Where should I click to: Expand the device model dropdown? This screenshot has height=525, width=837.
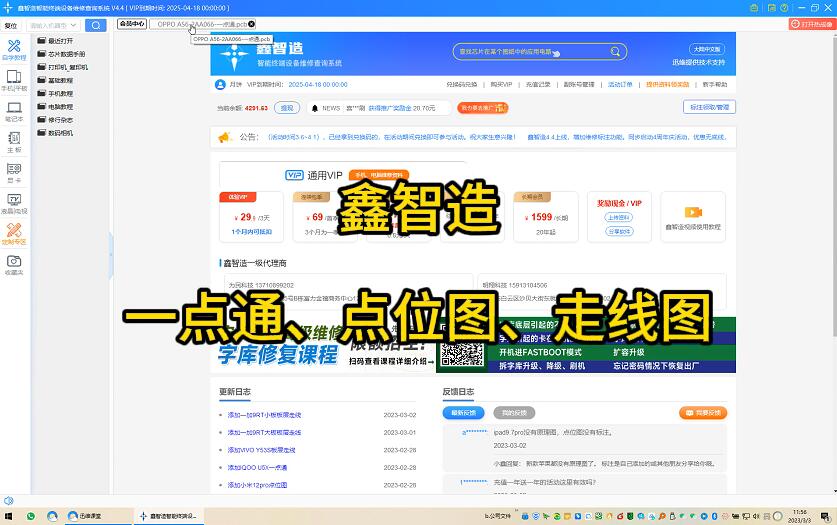(x=76, y=25)
